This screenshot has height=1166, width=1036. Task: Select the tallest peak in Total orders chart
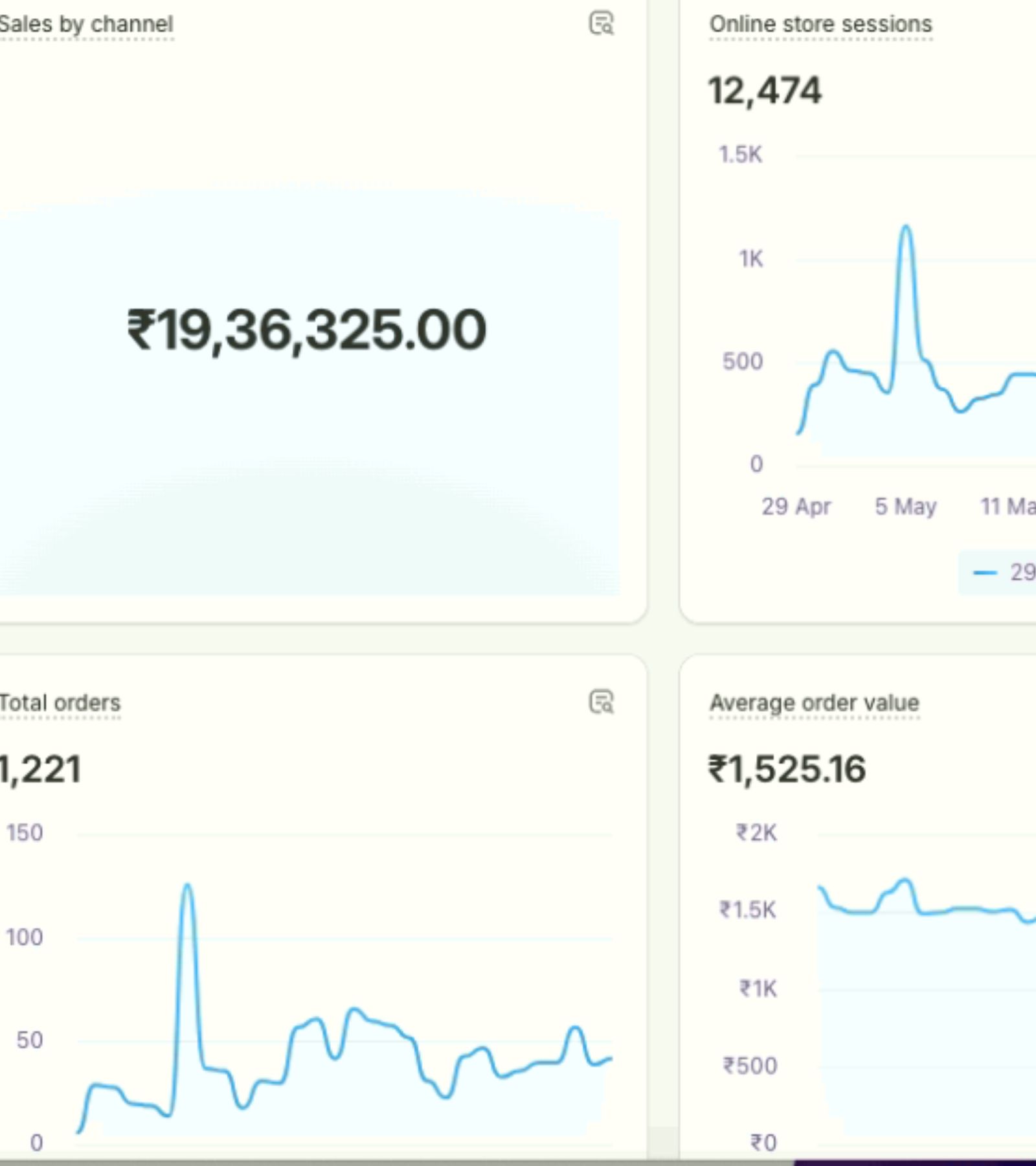tap(188, 886)
